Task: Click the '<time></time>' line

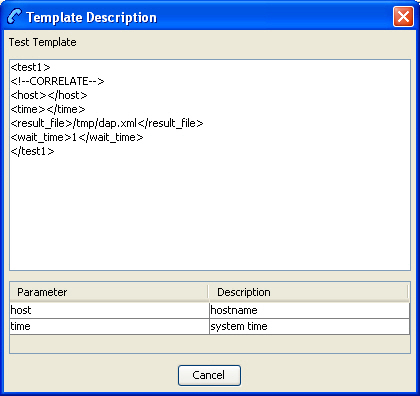Action: [x=48, y=109]
